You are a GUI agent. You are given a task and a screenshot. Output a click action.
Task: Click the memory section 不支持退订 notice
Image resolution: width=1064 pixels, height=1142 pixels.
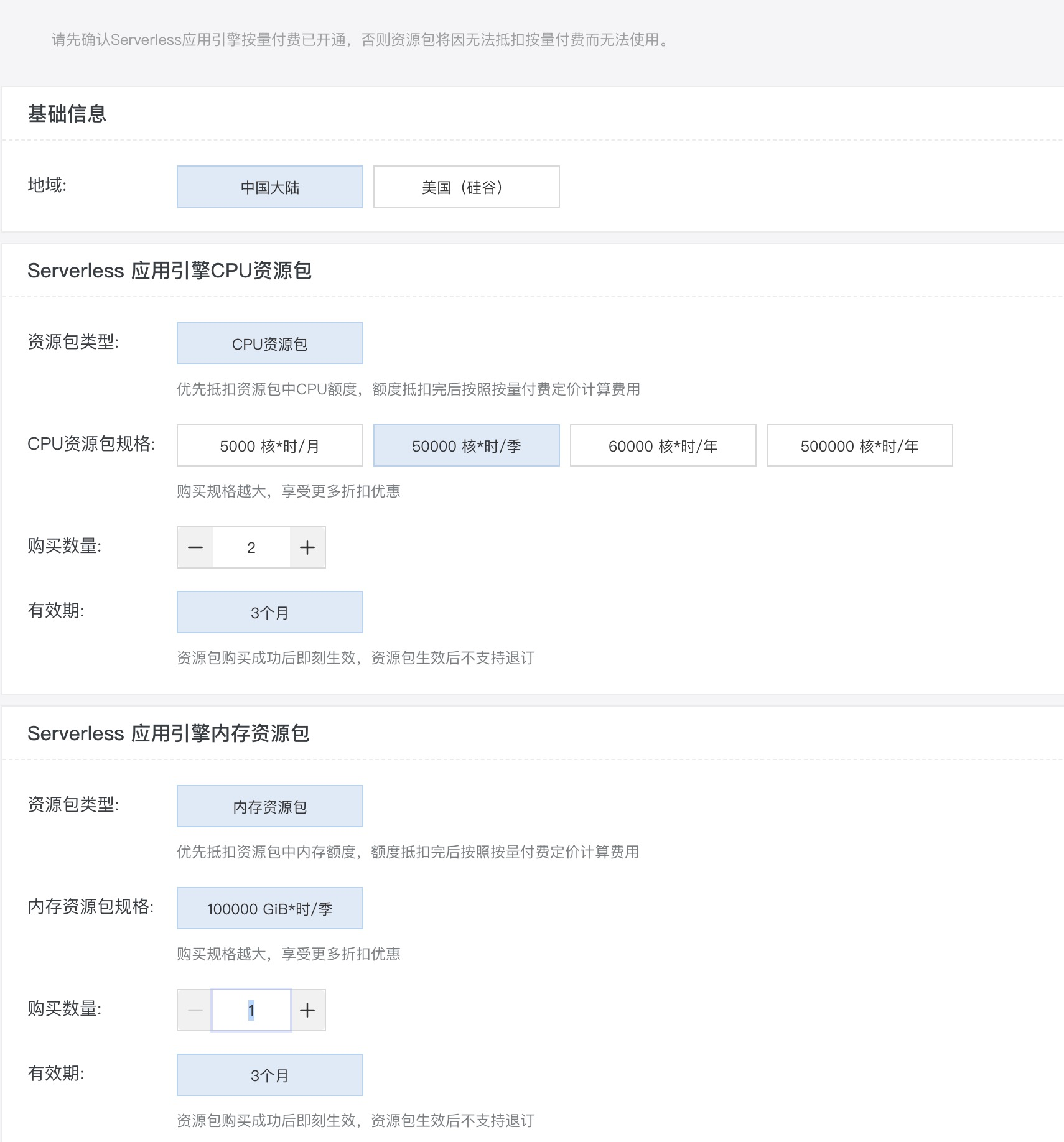point(356,1121)
